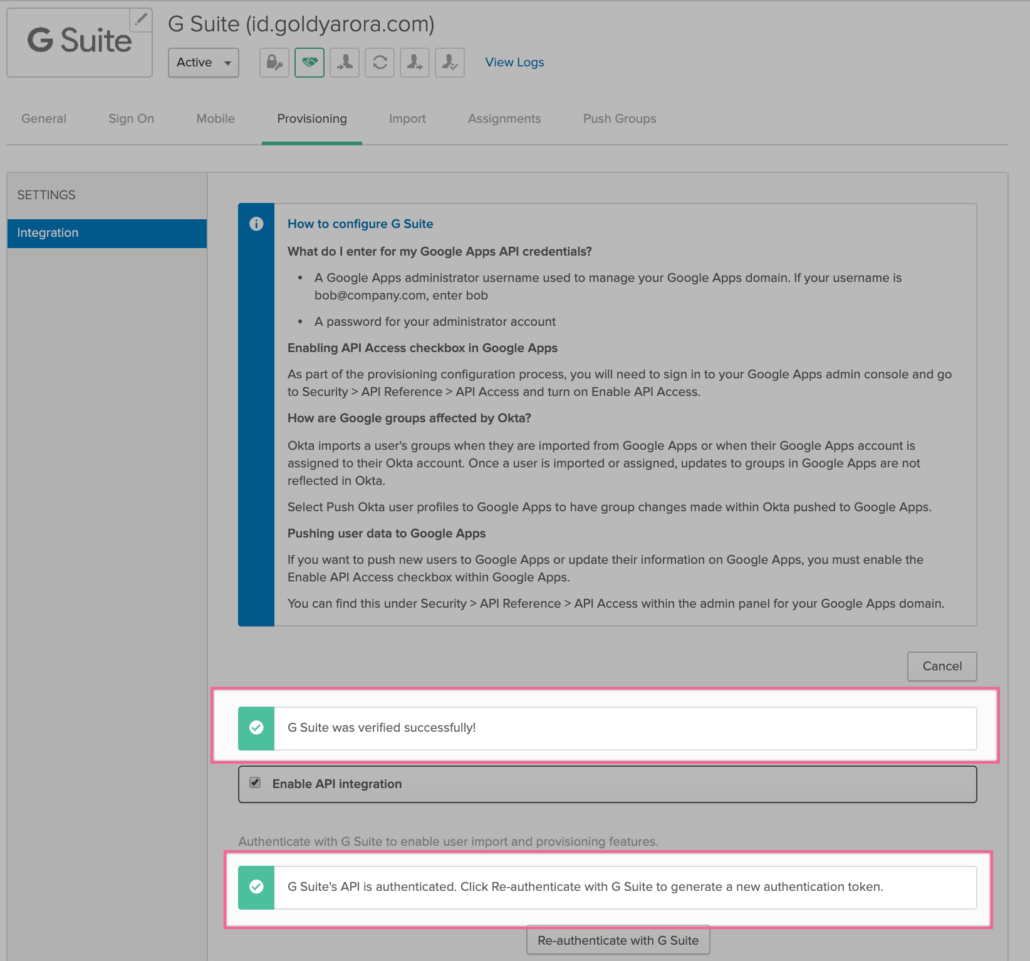Image resolution: width=1030 pixels, height=961 pixels.
Task: Select Integration in the settings sidebar
Action: pyautogui.click(x=107, y=233)
